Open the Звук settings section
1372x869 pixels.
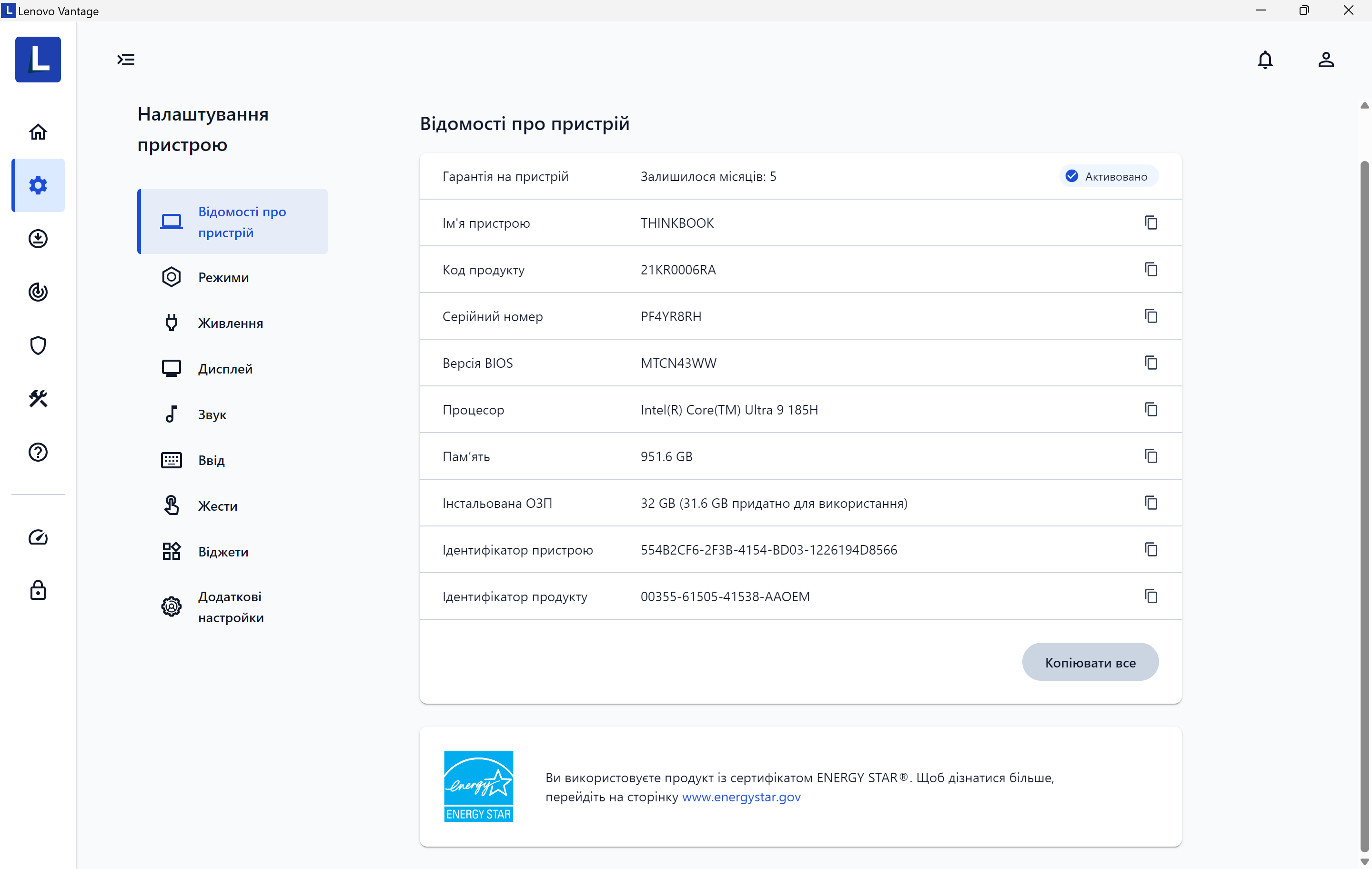212,414
